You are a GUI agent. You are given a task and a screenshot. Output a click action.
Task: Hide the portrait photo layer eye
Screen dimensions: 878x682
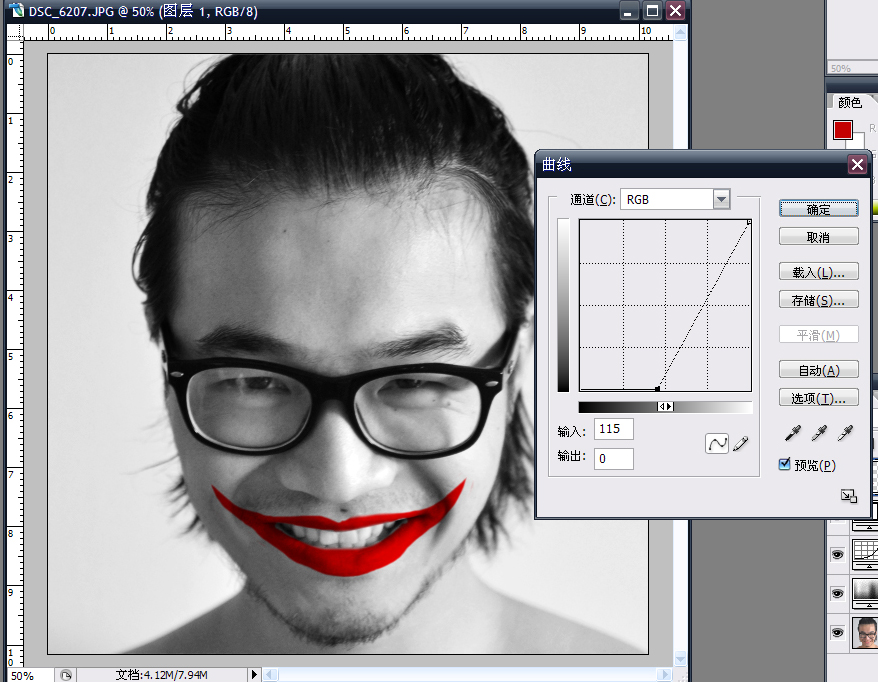coord(838,633)
